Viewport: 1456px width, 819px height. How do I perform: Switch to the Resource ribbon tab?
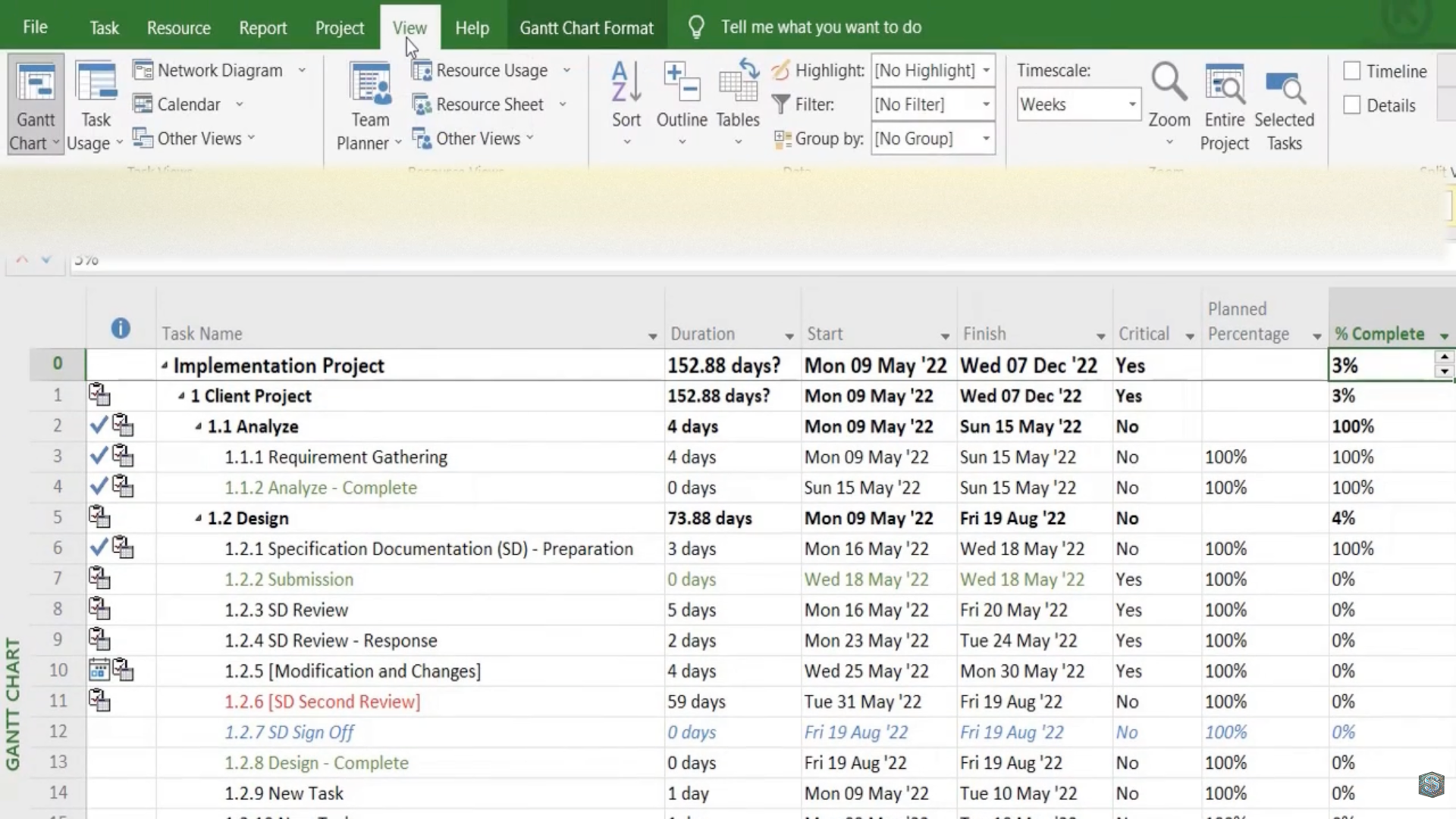(x=178, y=28)
